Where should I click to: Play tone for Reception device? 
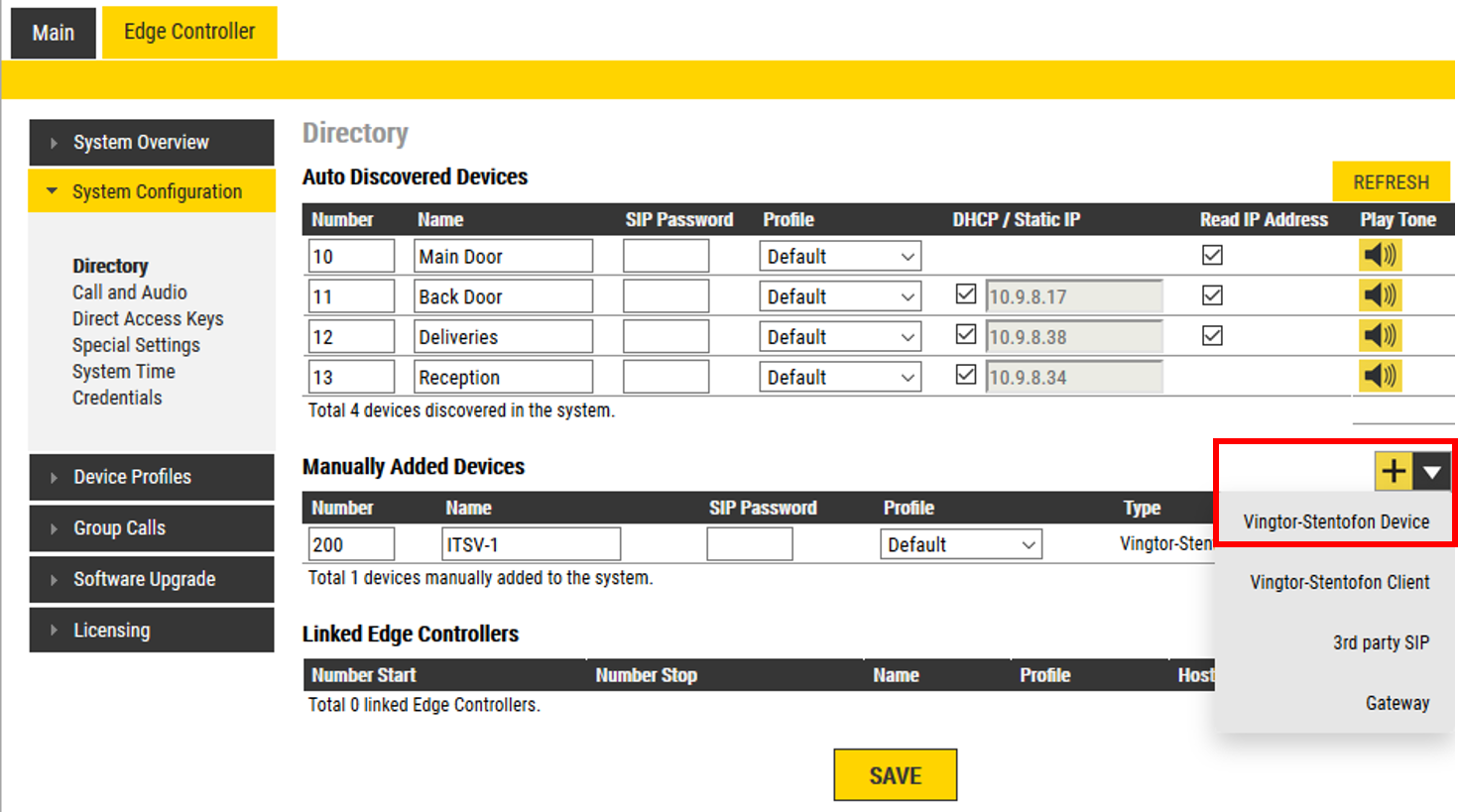click(x=1380, y=376)
